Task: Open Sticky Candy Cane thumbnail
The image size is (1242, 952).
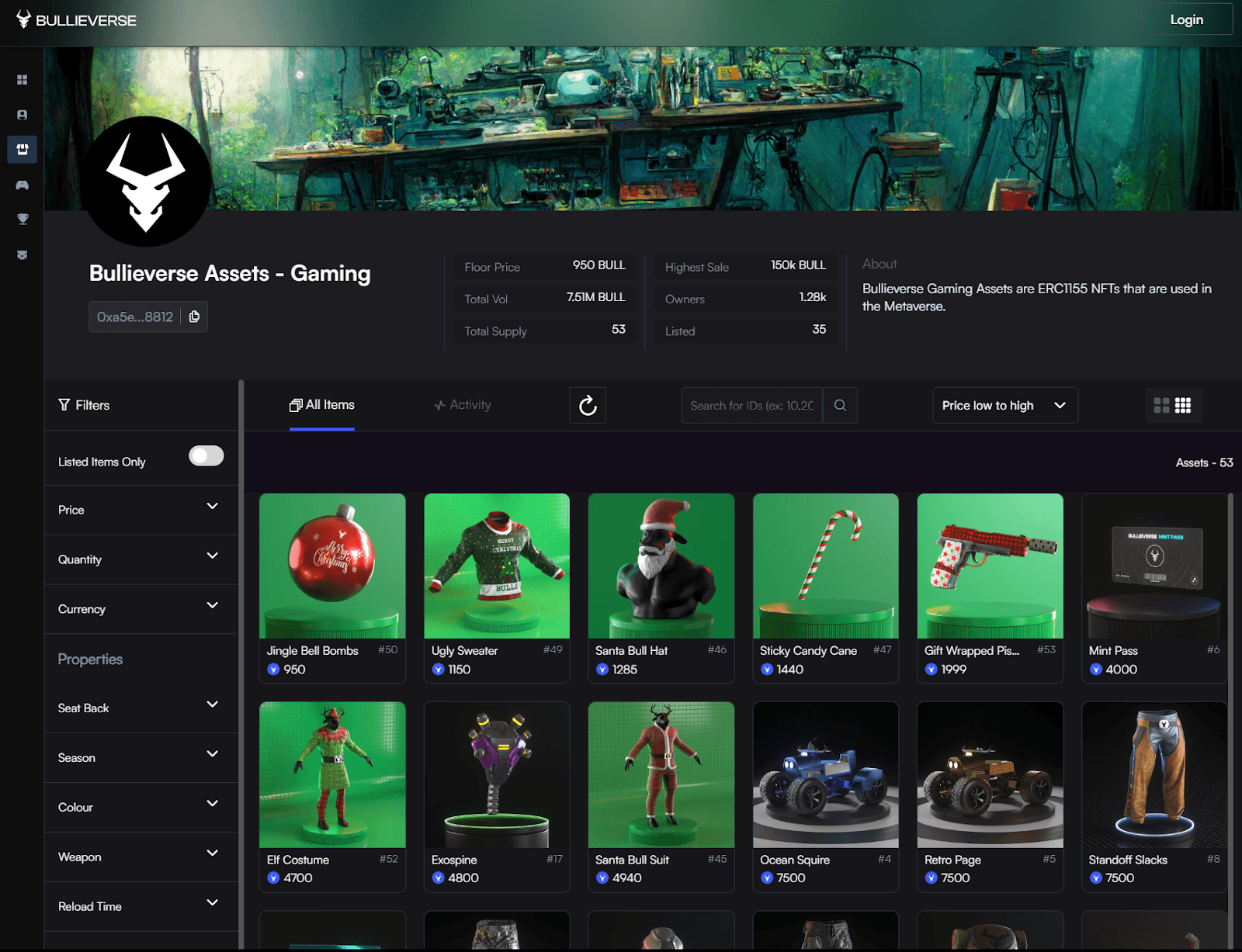Action: coord(826,566)
